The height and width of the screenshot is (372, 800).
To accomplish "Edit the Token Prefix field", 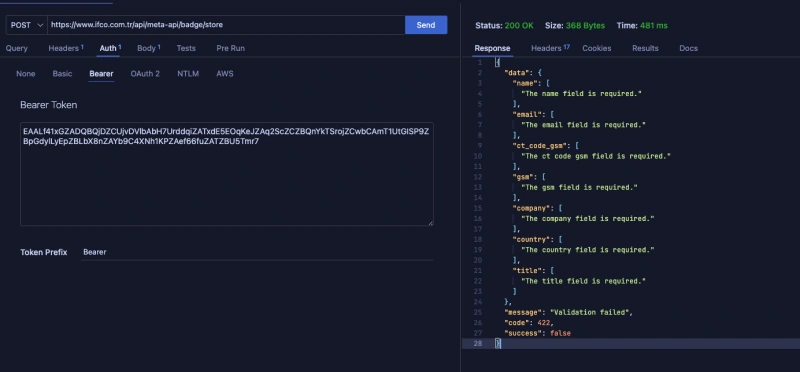I will coord(258,252).
